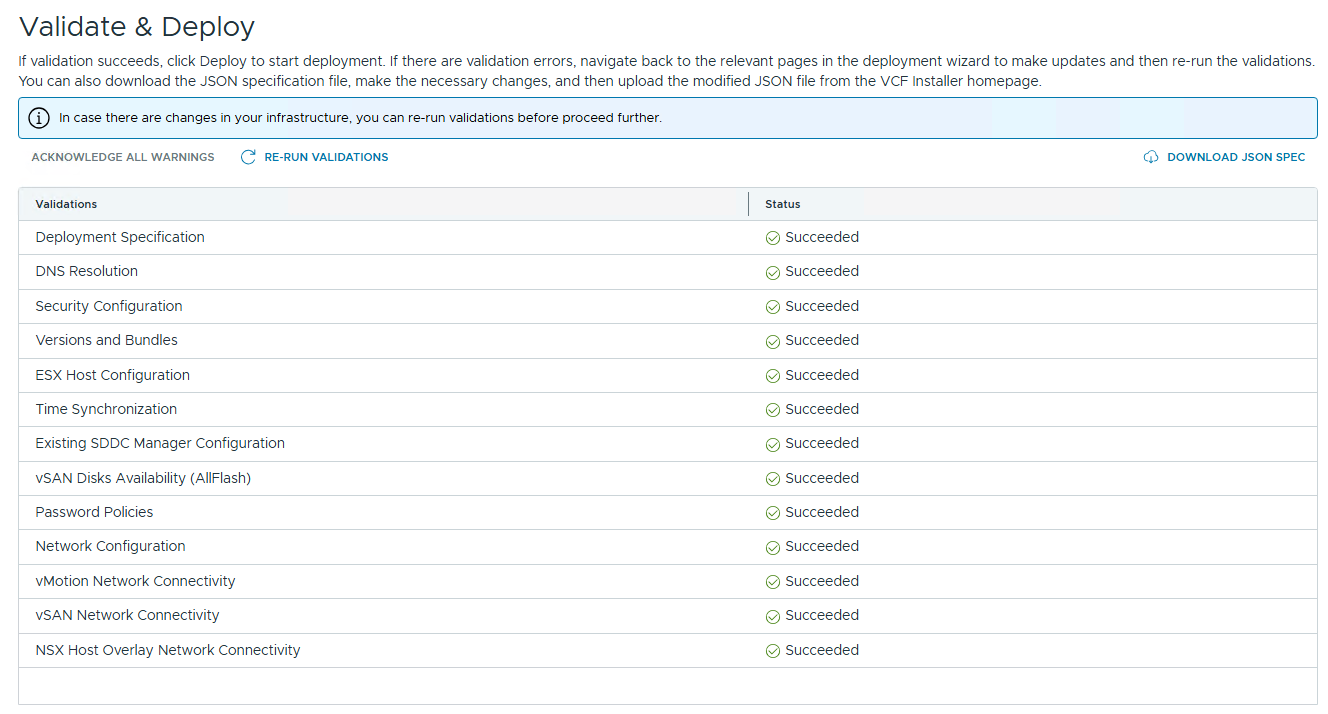Viewport: 1328px width, 714px height.
Task: Click the Validations column header
Action: coord(66,204)
